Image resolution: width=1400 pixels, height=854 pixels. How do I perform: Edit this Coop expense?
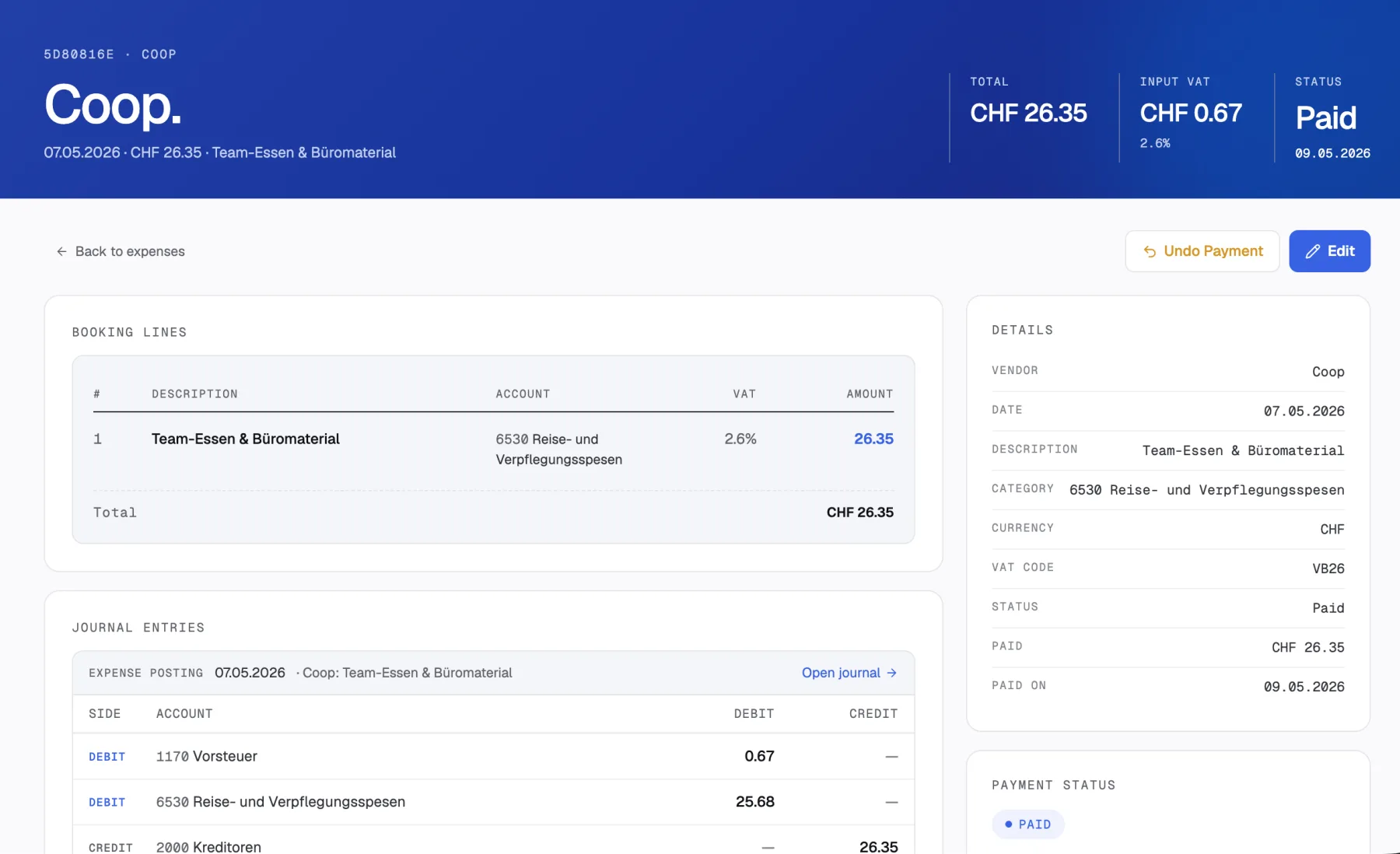(1330, 251)
